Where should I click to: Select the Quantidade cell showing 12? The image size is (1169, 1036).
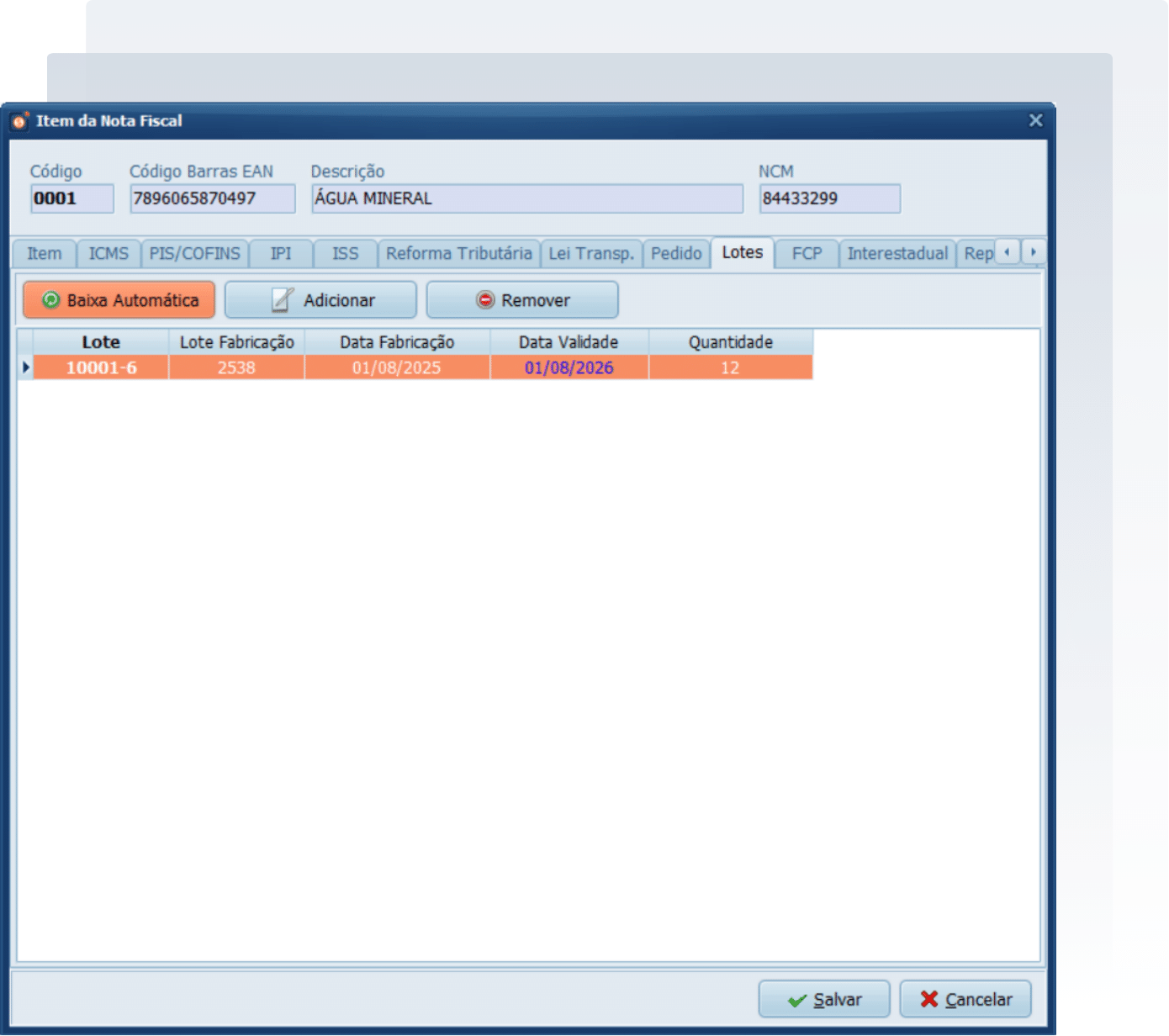click(729, 368)
